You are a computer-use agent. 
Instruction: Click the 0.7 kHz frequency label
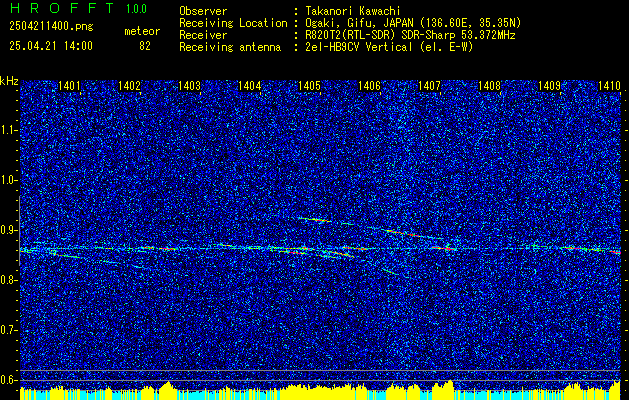8,330
